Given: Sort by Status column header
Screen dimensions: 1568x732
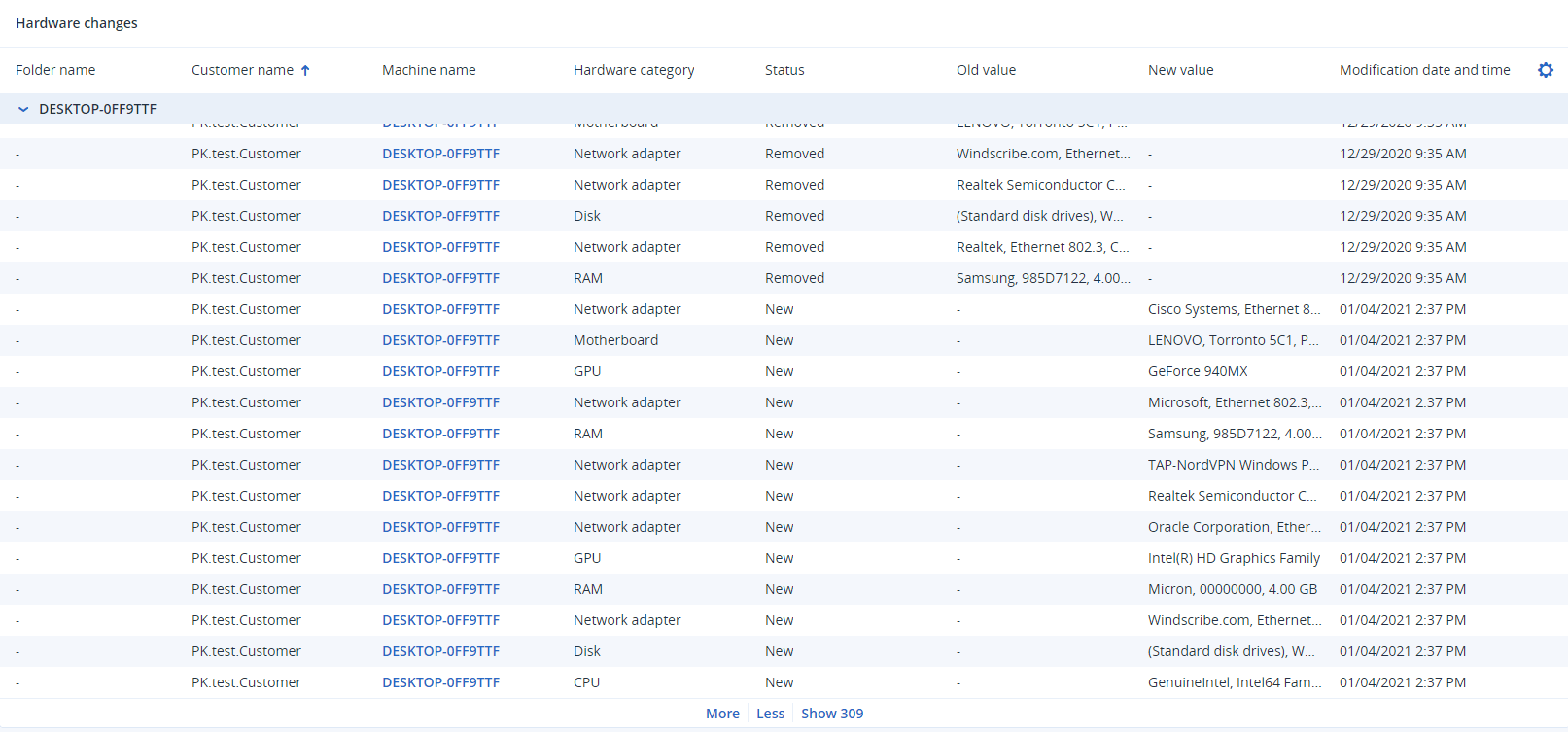Looking at the screenshot, I should point(784,70).
